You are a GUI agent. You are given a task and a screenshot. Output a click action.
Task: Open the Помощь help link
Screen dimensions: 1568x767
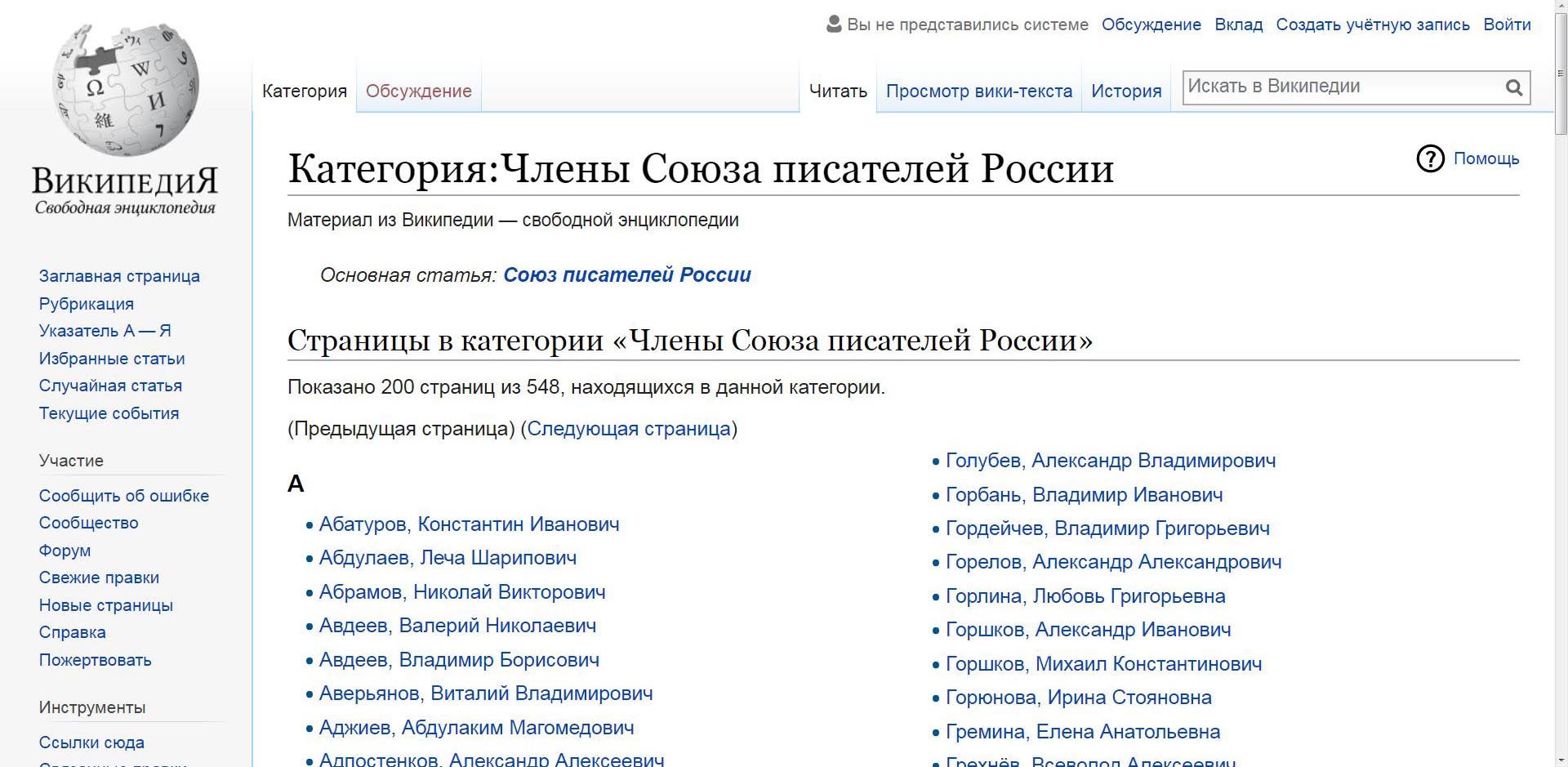1486,158
